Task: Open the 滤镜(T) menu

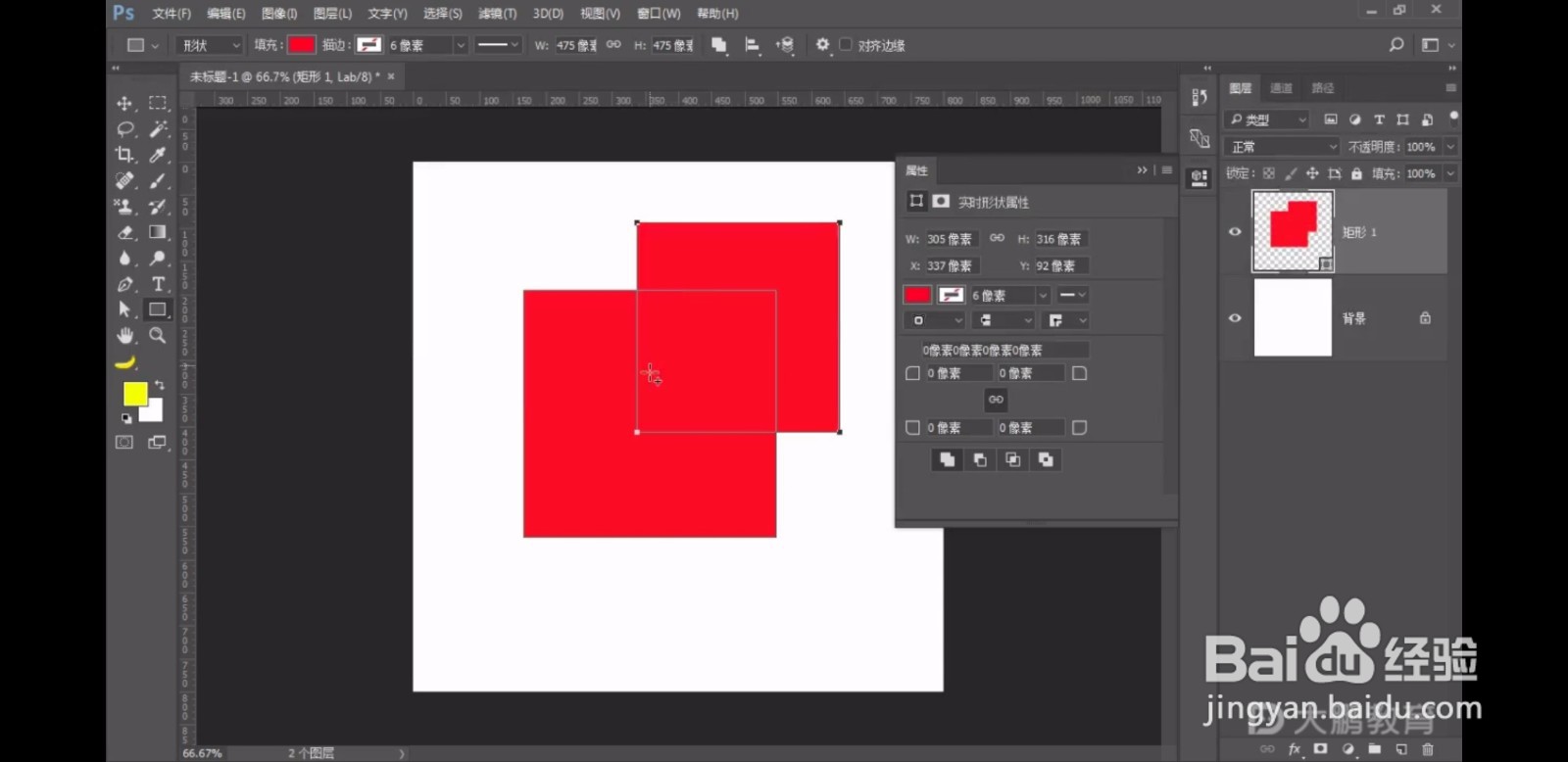Action: tap(497, 14)
